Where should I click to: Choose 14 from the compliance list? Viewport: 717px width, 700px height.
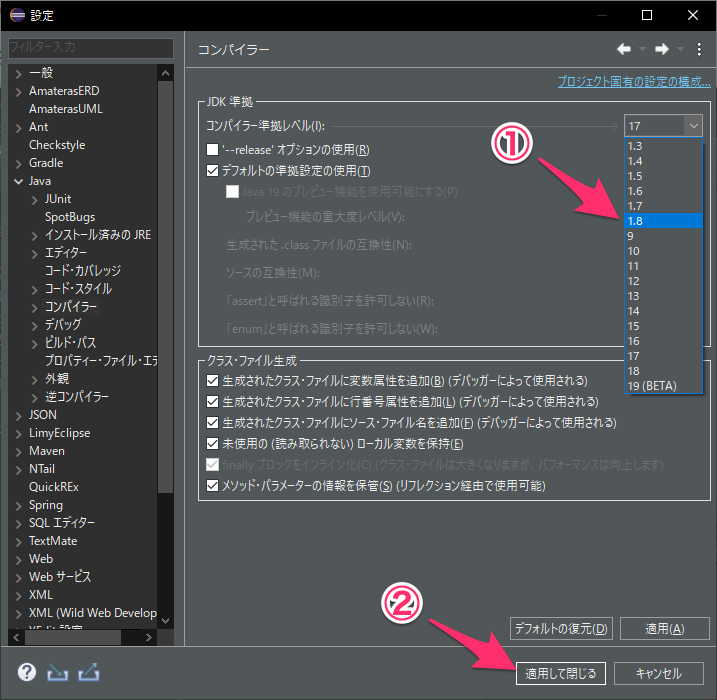(x=663, y=311)
